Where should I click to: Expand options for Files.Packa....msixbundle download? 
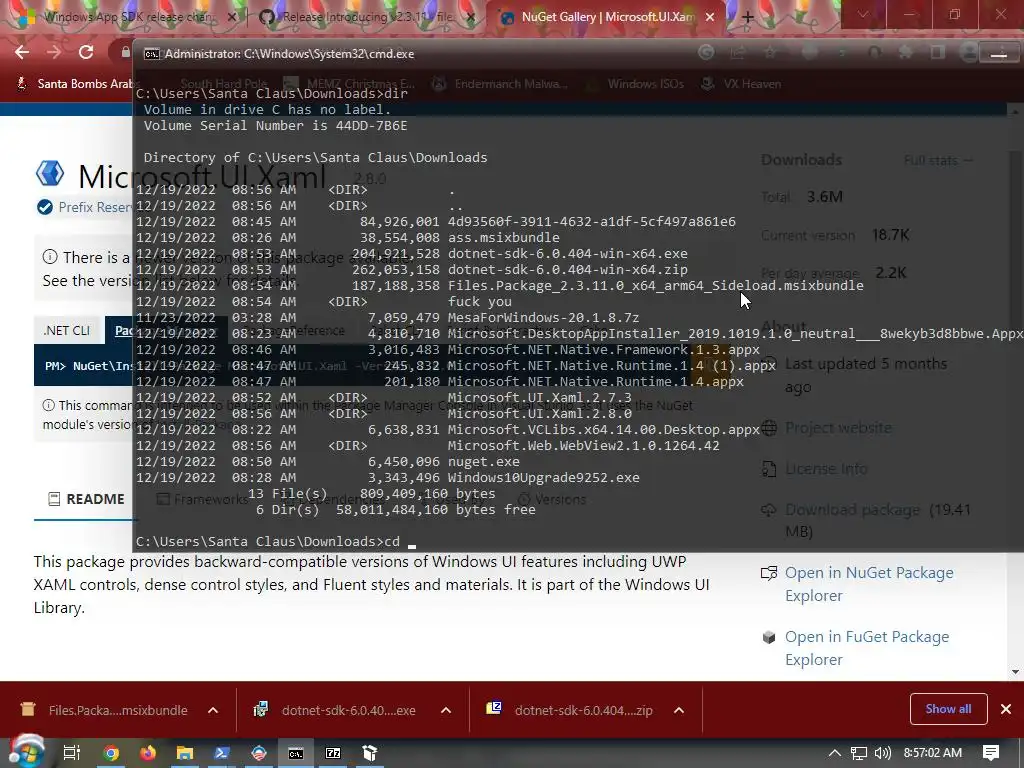pos(213,710)
